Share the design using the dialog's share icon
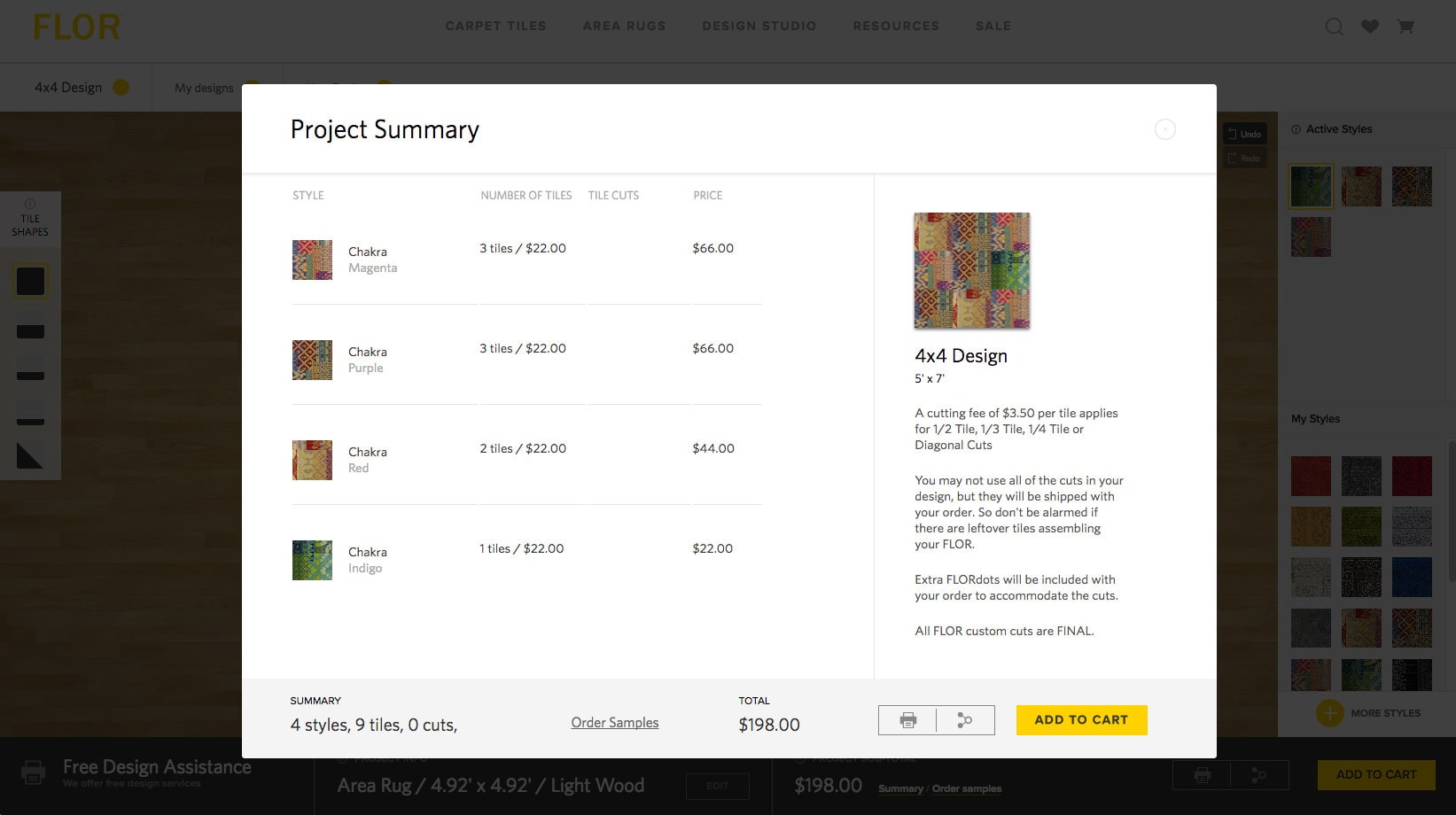 coord(965,720)
